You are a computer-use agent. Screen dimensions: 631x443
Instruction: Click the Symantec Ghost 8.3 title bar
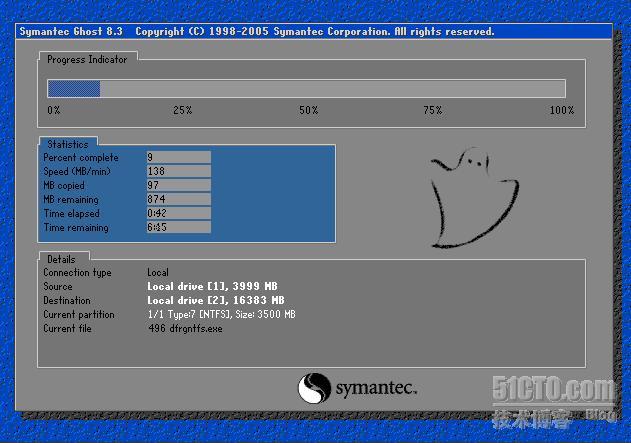[x=314, y=31]
